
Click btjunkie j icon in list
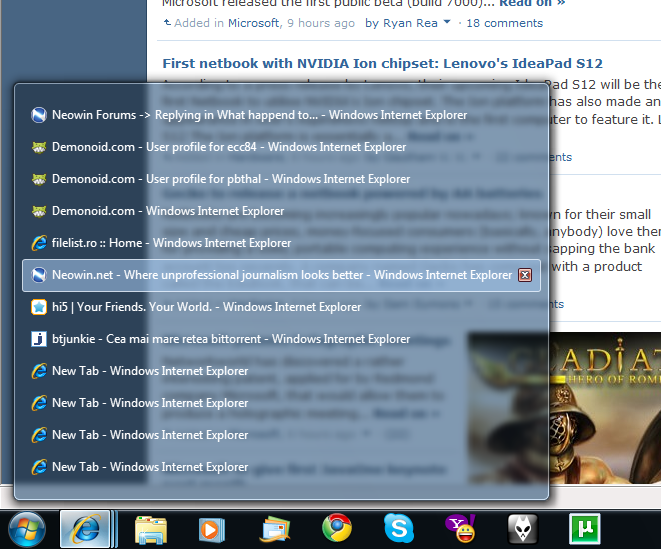(x=39, y=339)
